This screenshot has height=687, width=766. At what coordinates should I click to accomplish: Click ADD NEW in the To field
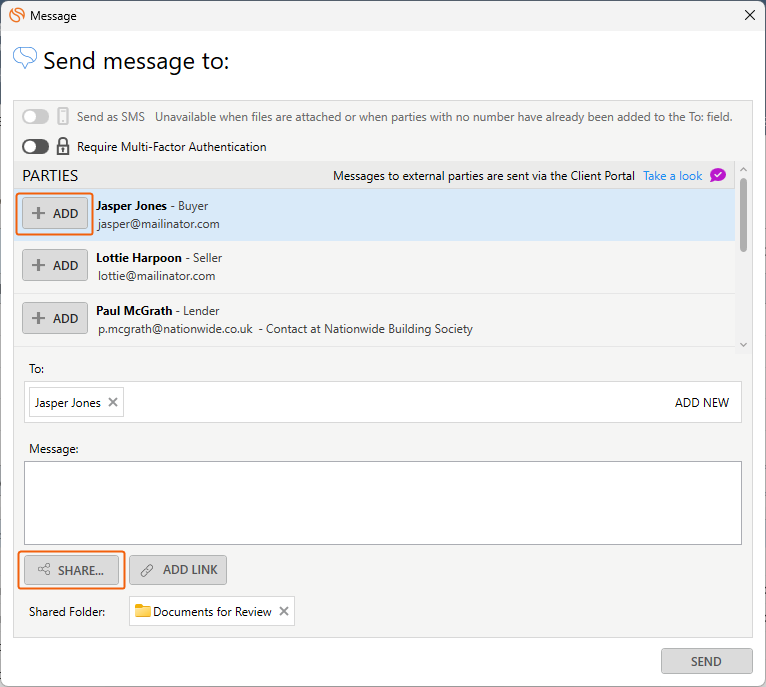[702, 402]
